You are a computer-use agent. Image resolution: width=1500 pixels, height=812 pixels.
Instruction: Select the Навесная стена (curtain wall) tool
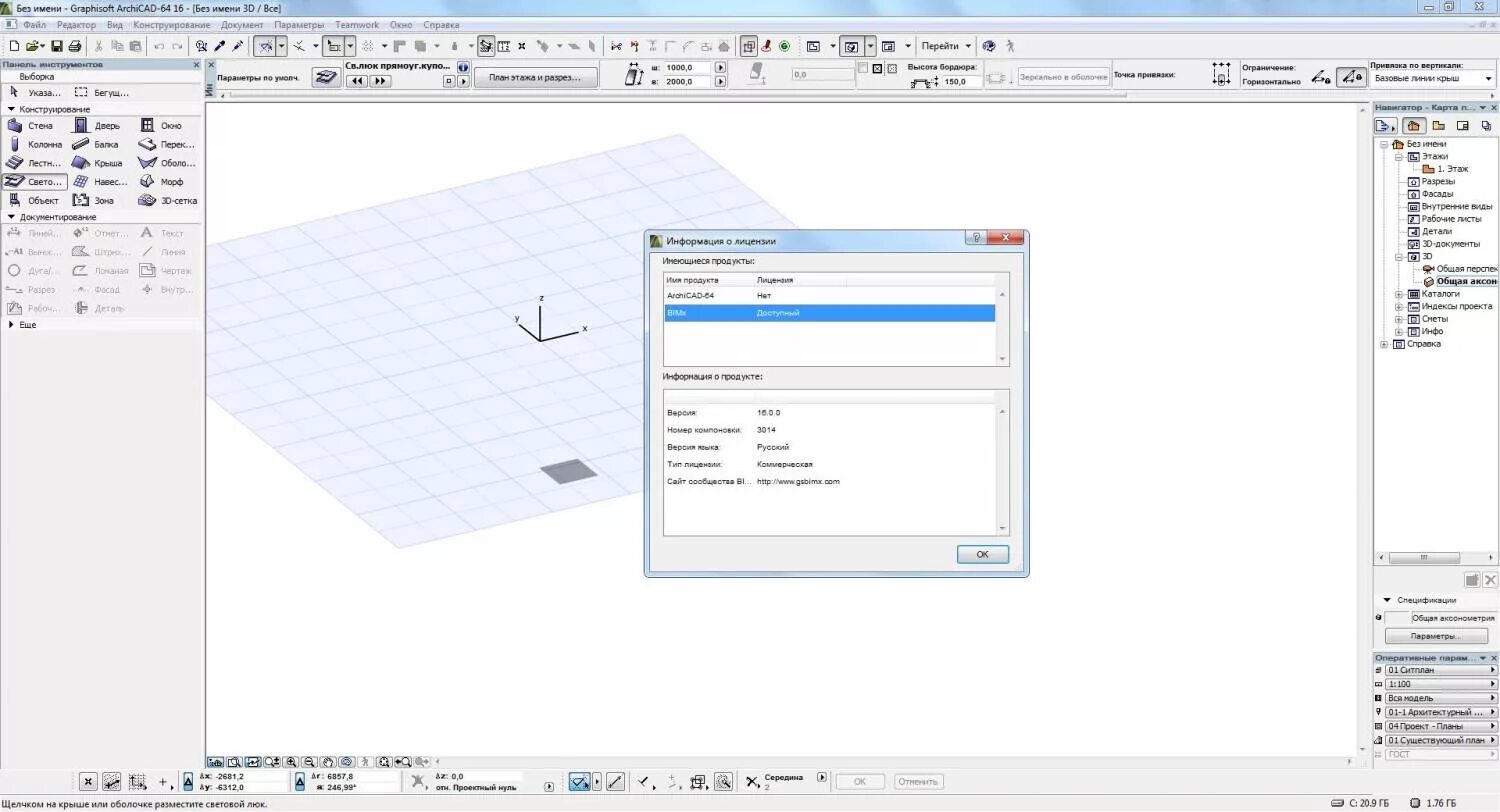click(x=98, y=182)
